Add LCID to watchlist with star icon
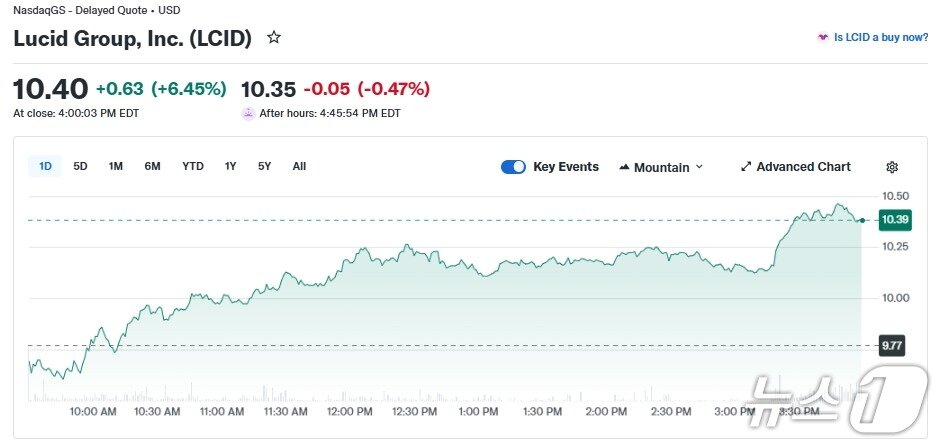This screenshot has width=942, height=447. pyautogui.click(x=274, y=38)
